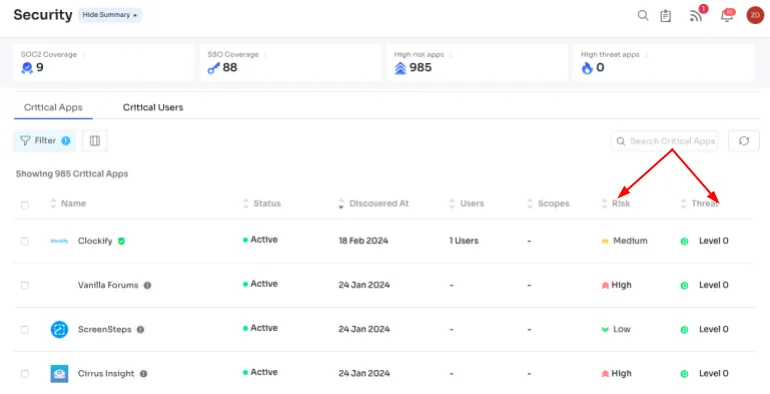Open the Vanilla Forums app name link
Viewport: 770px width, 394px height.
coord(108,285)
